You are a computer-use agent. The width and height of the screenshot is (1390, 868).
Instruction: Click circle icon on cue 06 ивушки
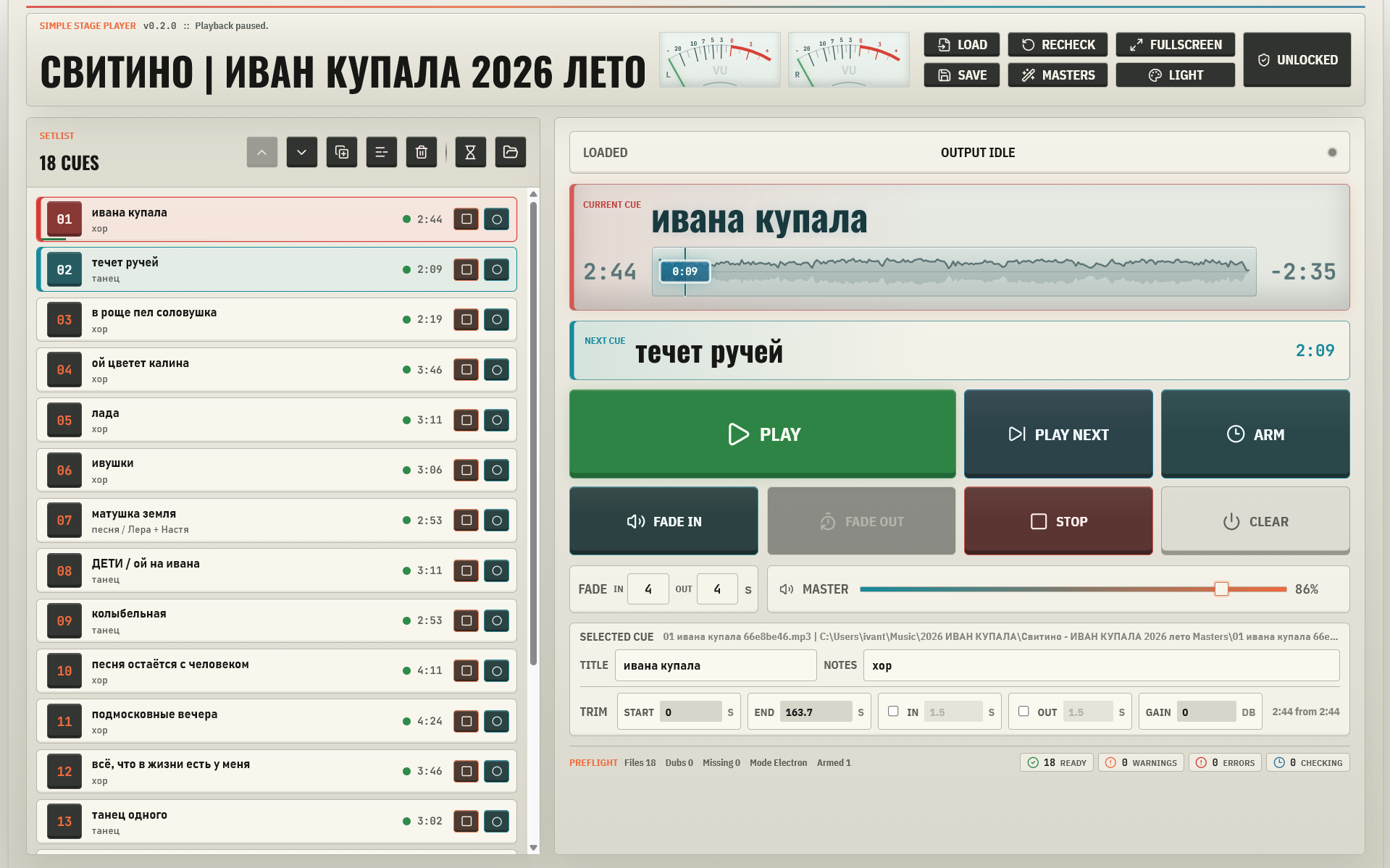click(x=497, y=470)
